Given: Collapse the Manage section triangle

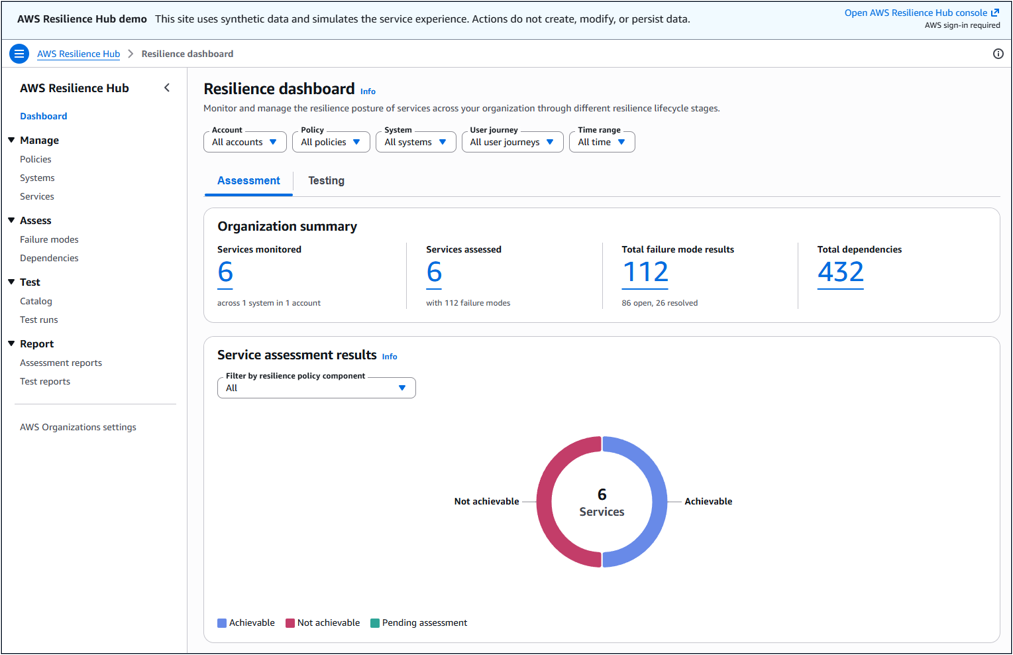Looking at the screenshot, I should click(12, 140).
